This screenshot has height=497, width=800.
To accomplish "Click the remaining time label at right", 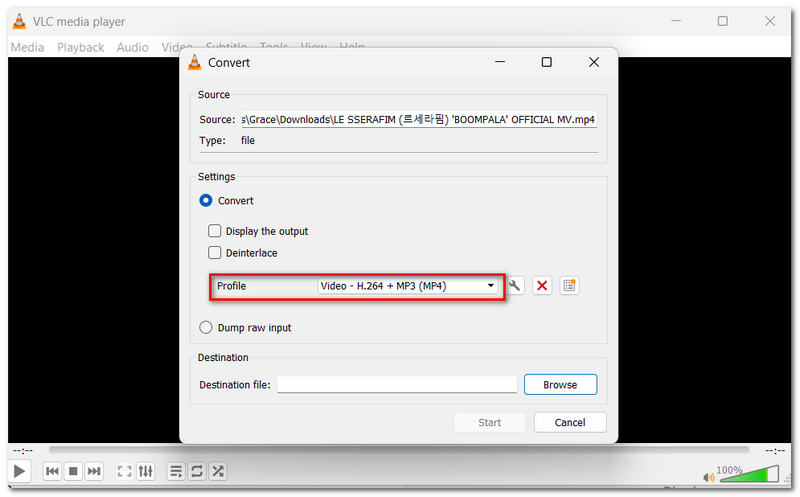I will pos(775,451).
